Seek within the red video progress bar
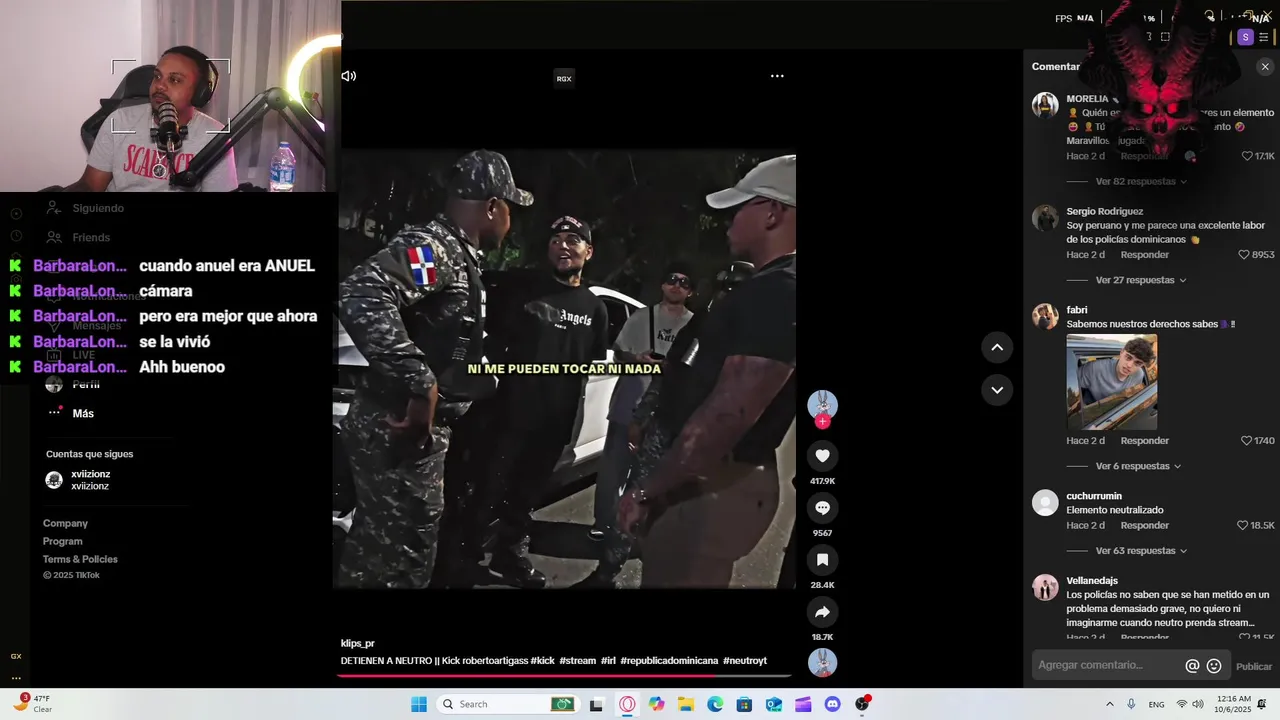This screenshot has width=1280, height=720. pos(564,676)
